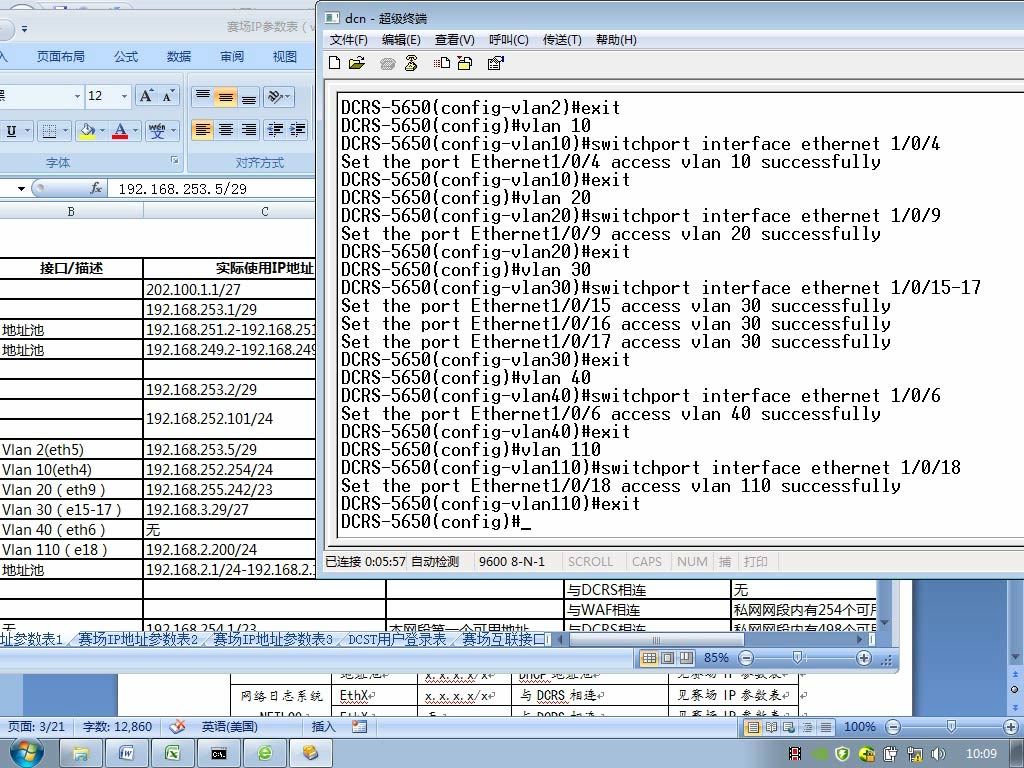Screen dimensions: 1024x768
Task: Open the 传送(T) menu in HyperTerminal
Action: point(562,40)
